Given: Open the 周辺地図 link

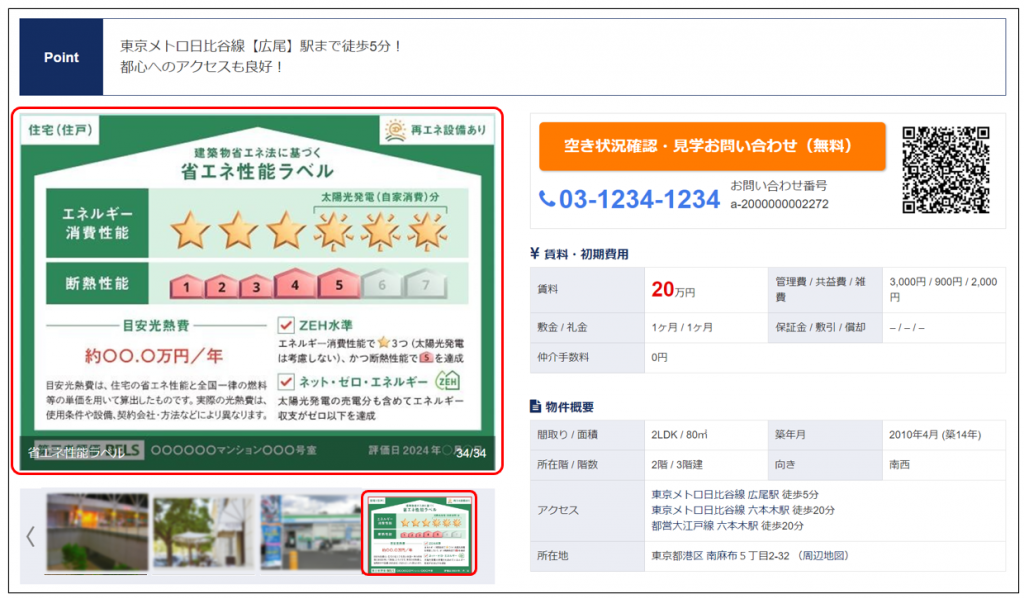Looking at the screenshot, I should tap(825, 555).
